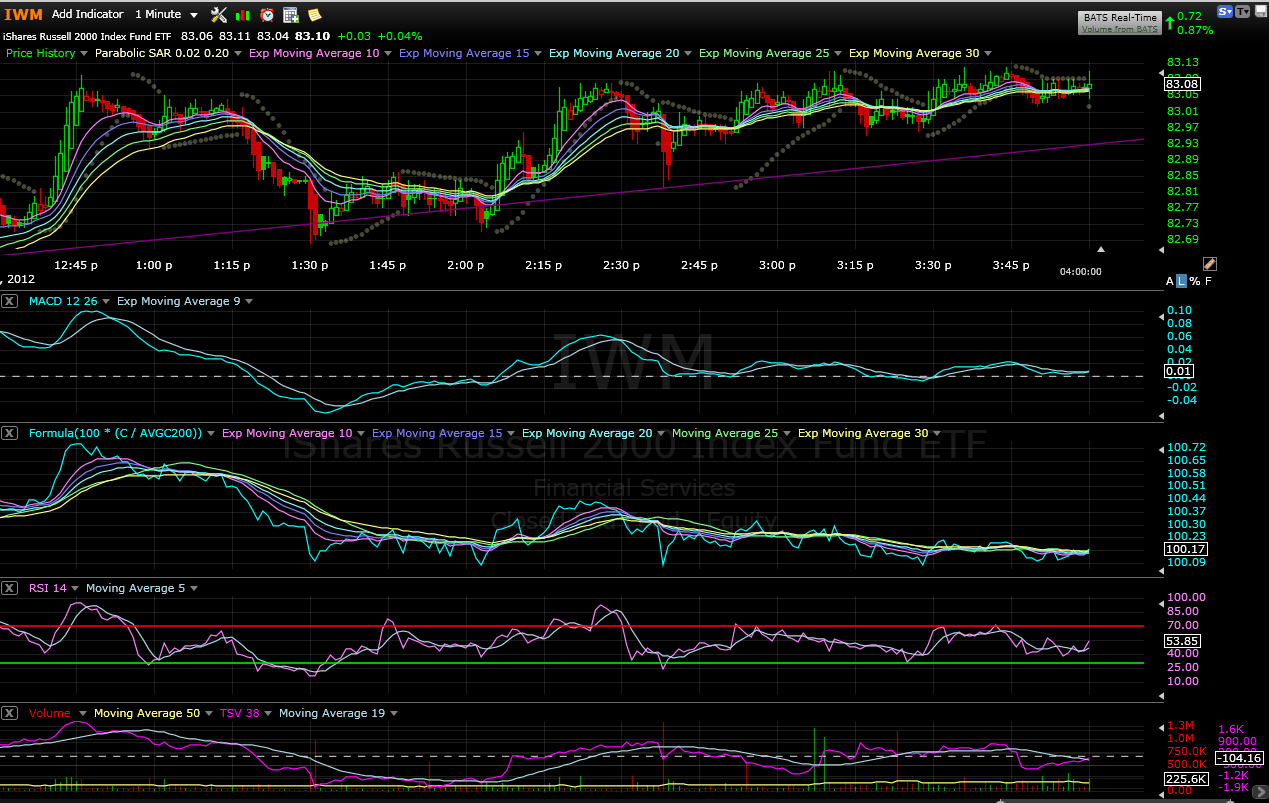1269x803 pixels.
Task: Click the green and red bars chart style icon
Action: point(243,15)
